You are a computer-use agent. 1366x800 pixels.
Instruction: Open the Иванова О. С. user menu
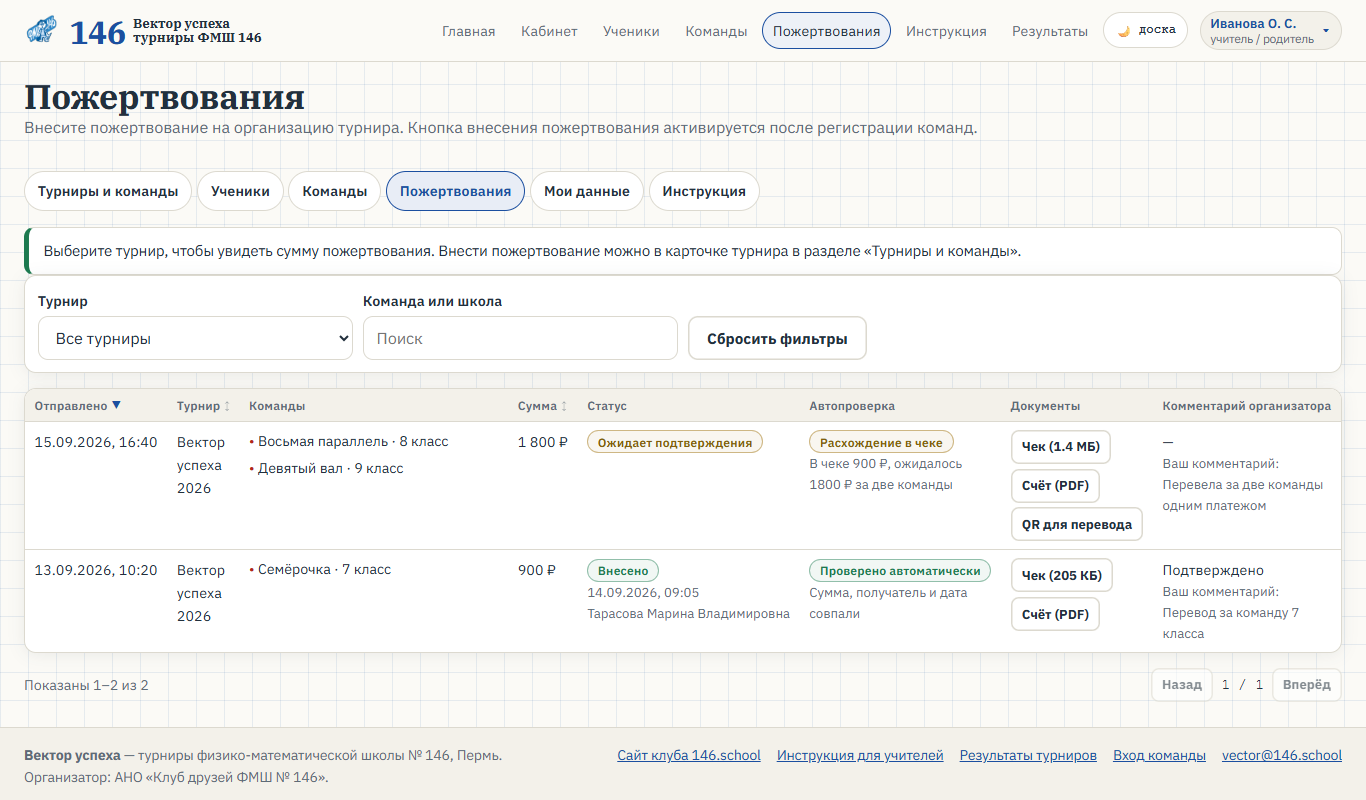click(x=1270, y=31)
